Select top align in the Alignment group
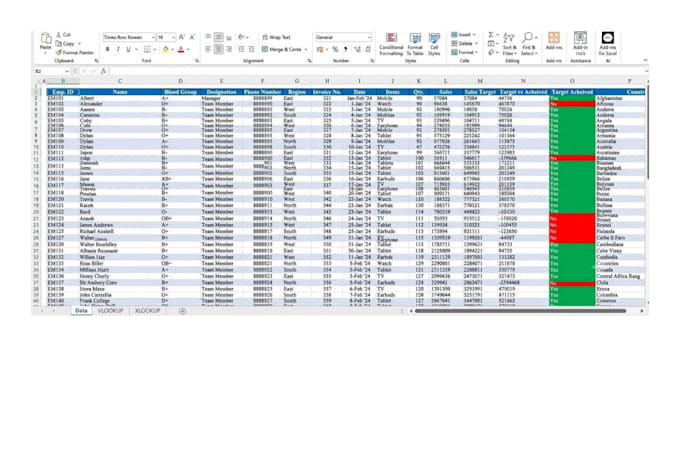680x459 pixels. click(208, 37)
